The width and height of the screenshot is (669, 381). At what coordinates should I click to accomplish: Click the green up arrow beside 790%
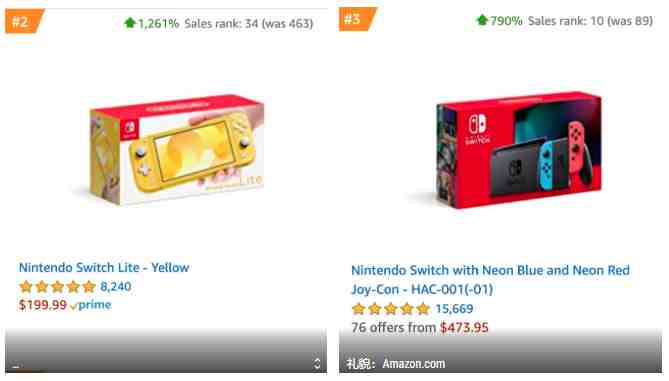coord(482,20)
